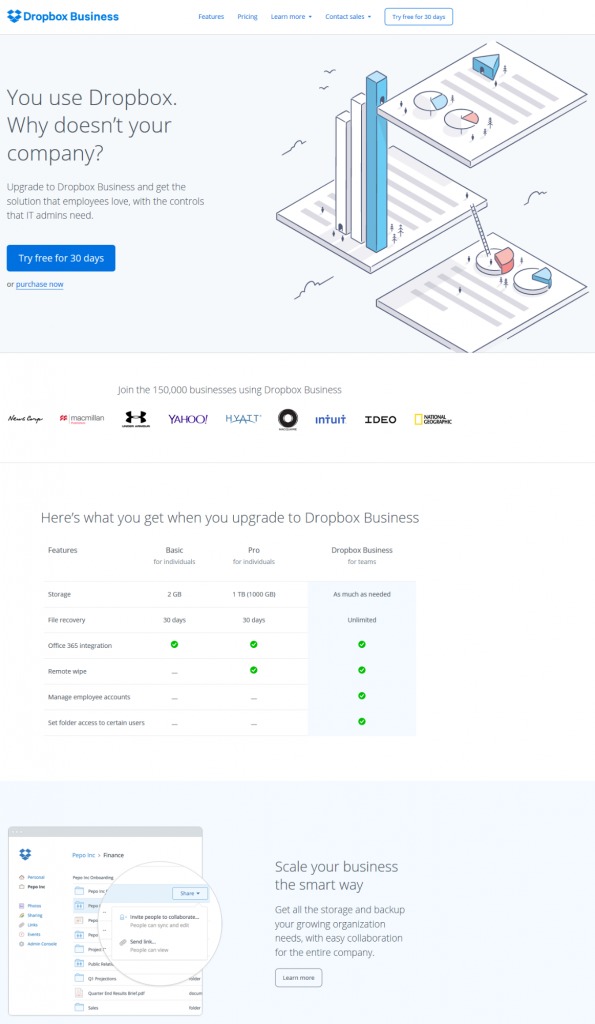This screenshot has width=595, height=1024.
Task: Open the Features menu item
Action: [211, 17]
